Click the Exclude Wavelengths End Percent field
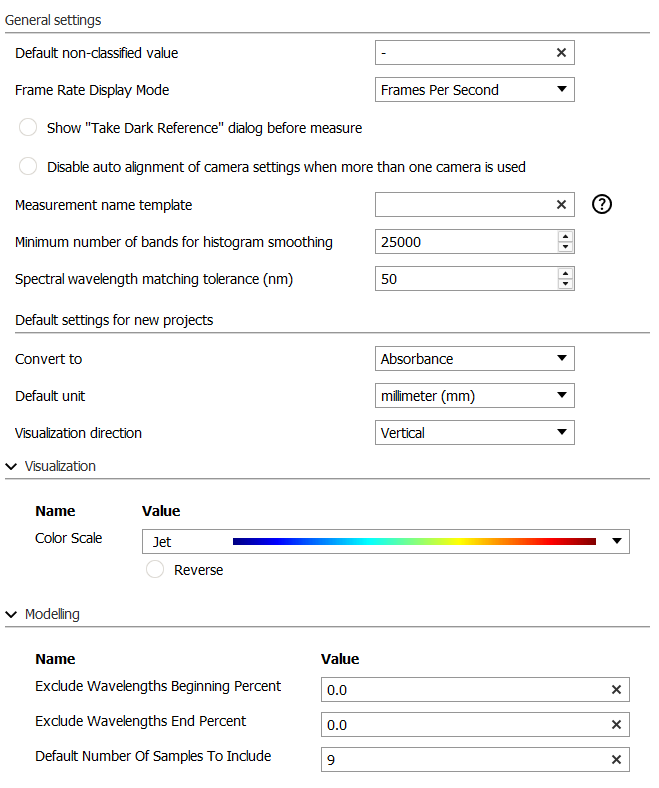 464,725
